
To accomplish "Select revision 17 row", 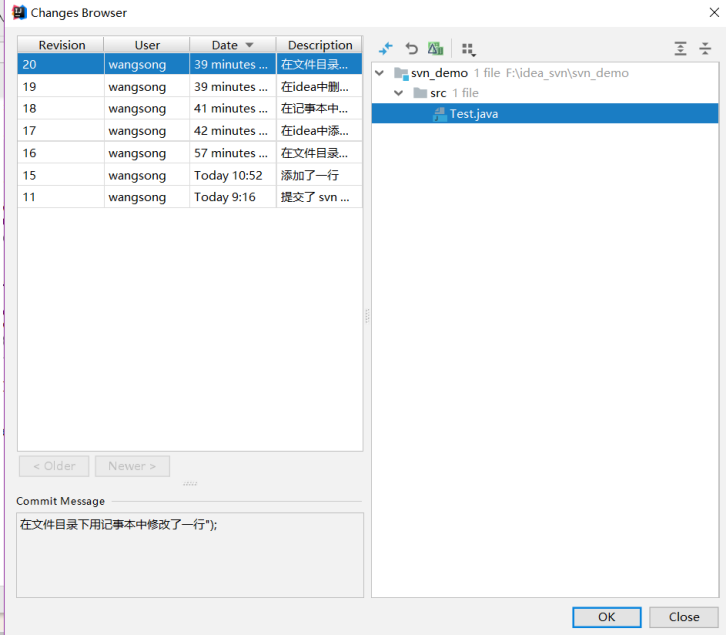I will pyautogui.click(x=190, y=131).
